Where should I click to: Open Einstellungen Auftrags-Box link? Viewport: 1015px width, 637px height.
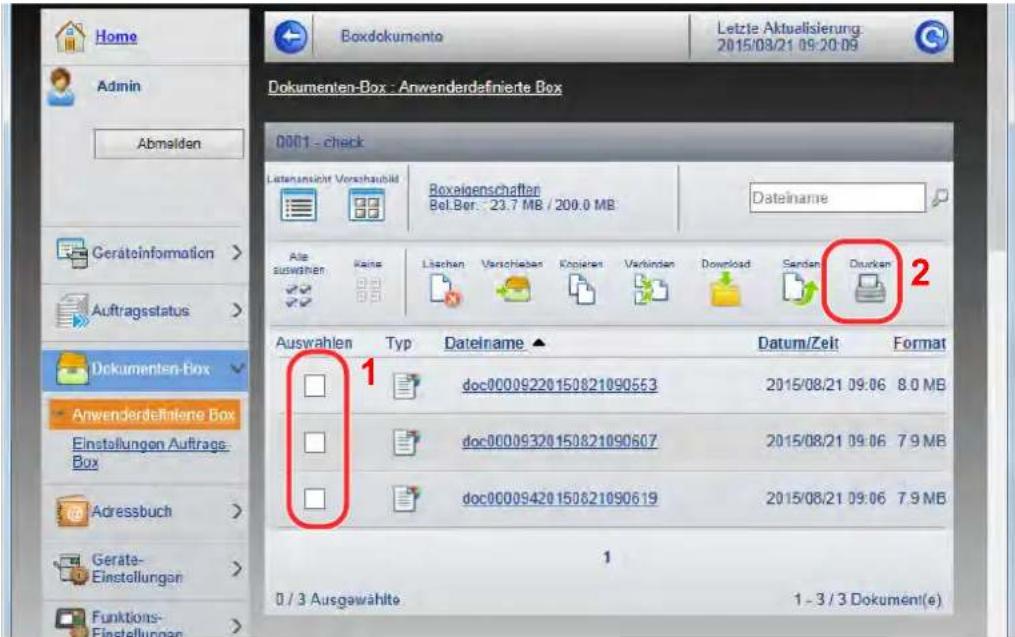(150, 453)
